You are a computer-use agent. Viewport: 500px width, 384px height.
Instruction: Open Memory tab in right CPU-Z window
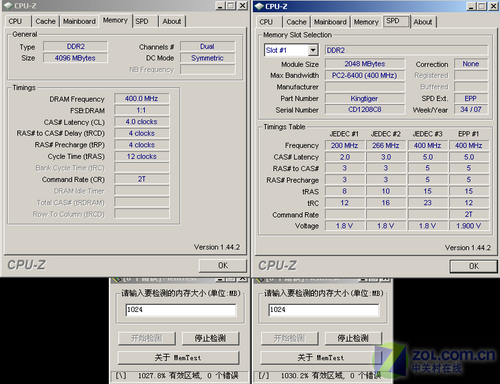tap(366, 22)
